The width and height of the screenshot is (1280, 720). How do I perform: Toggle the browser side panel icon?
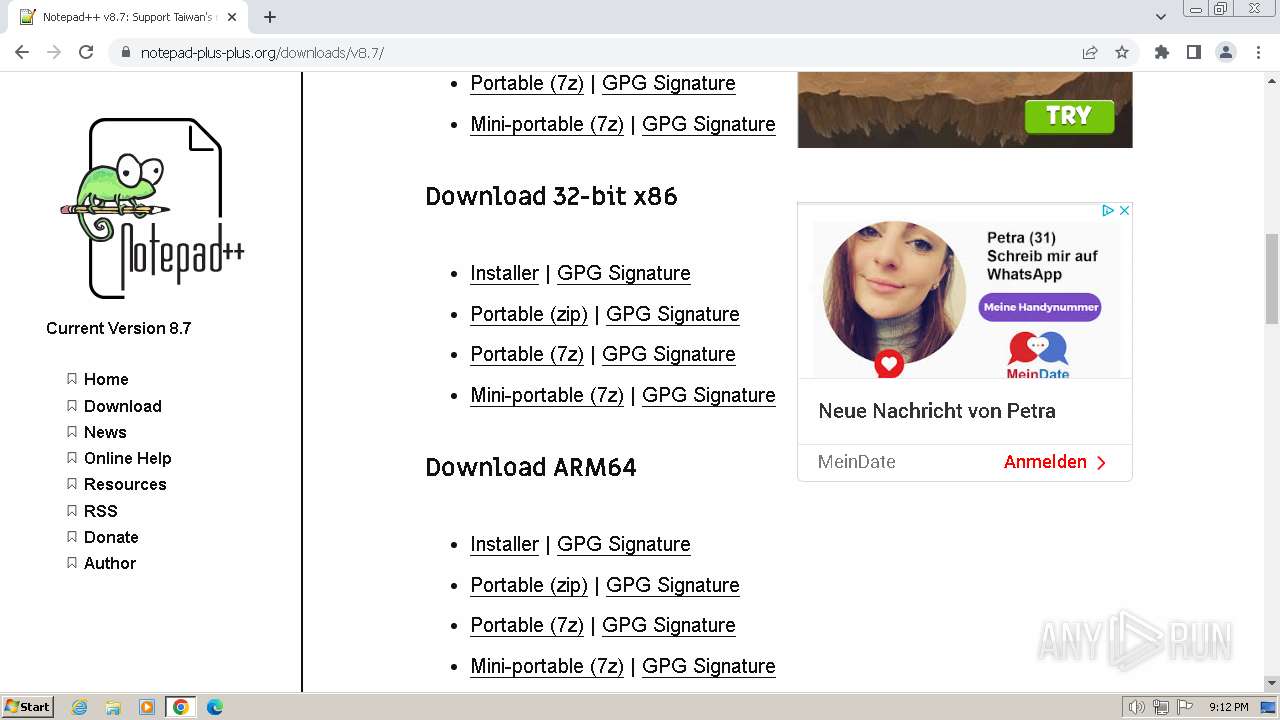click(x=1193, y=52)
